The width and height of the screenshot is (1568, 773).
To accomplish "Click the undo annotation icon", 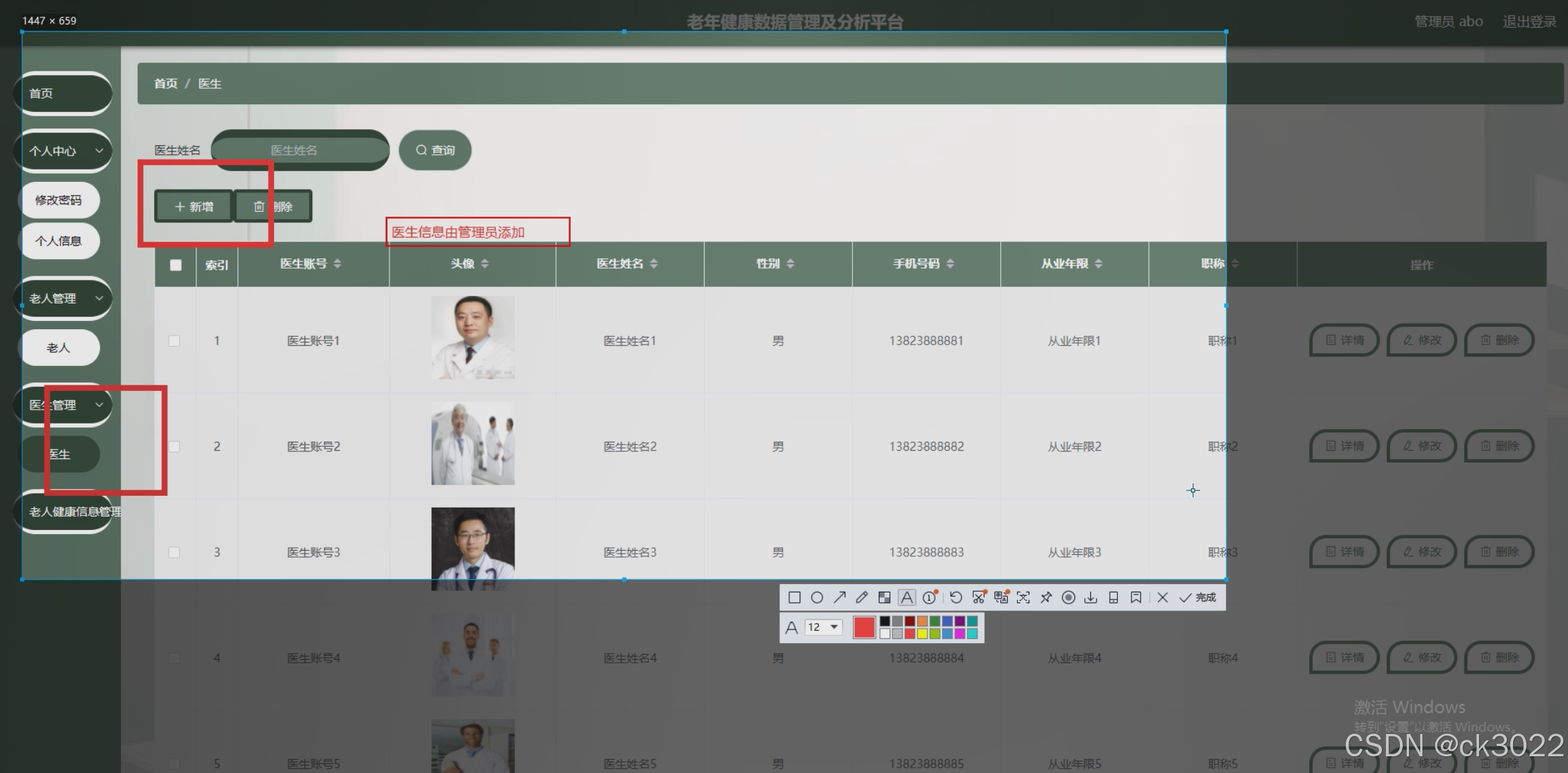I will 956,597.
